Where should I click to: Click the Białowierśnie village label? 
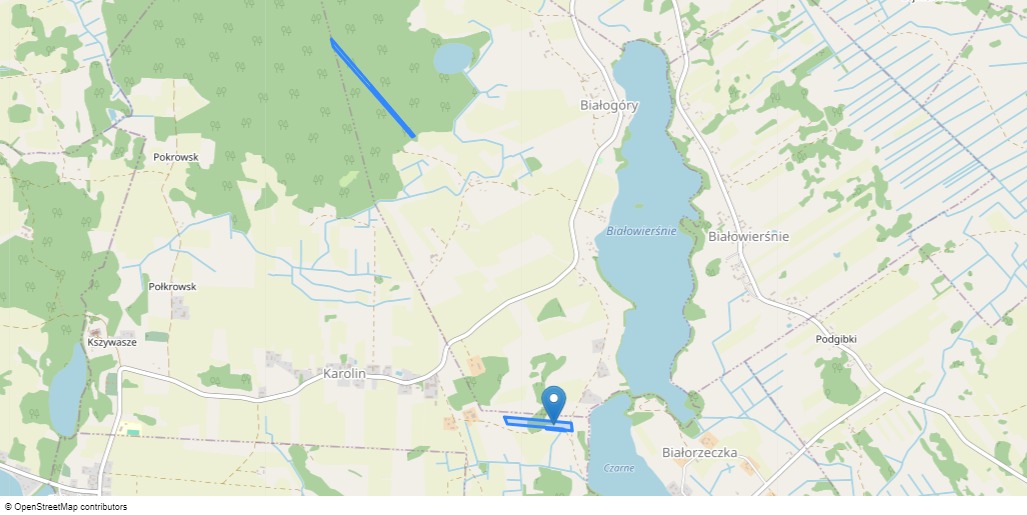coord(748,237)
